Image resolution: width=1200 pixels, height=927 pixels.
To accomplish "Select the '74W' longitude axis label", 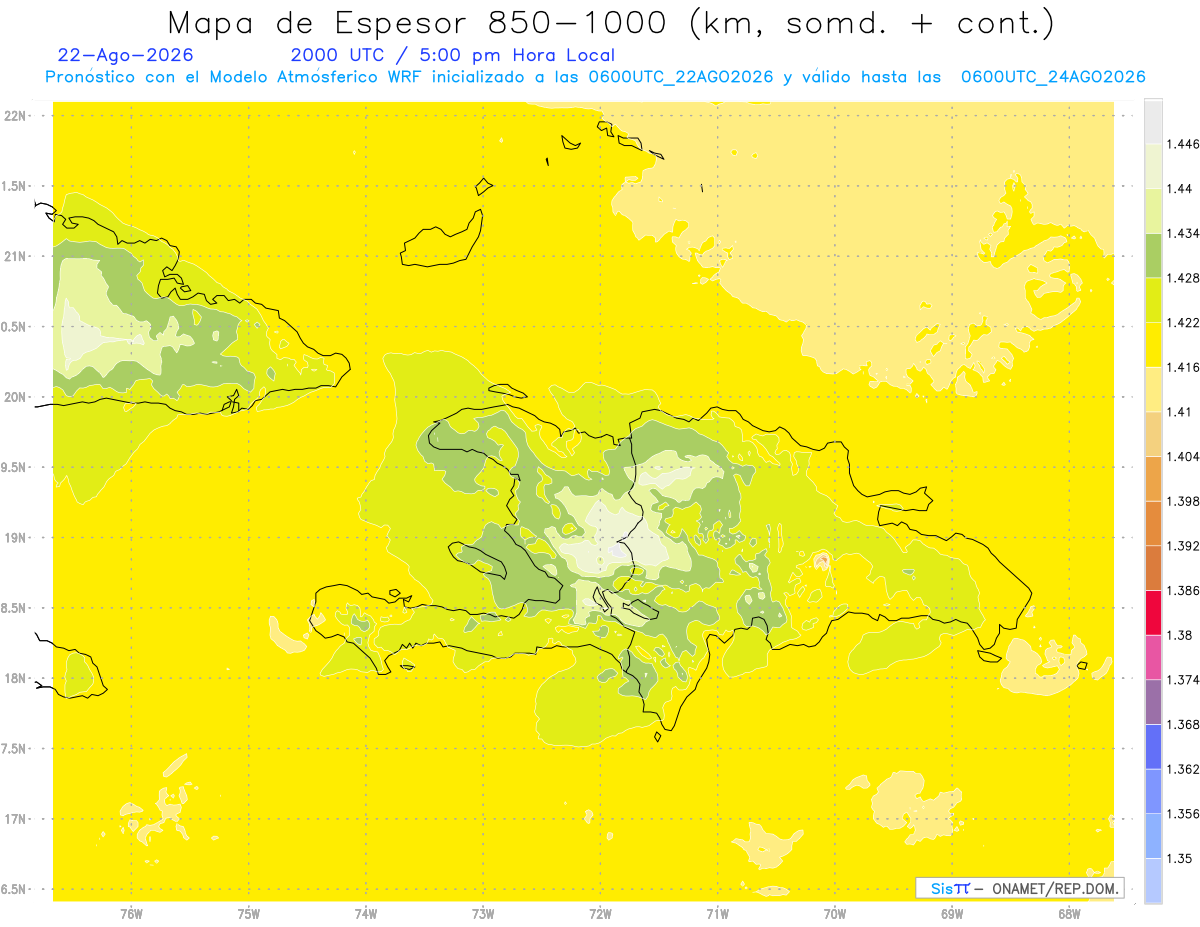I will (x=366, y=914).
